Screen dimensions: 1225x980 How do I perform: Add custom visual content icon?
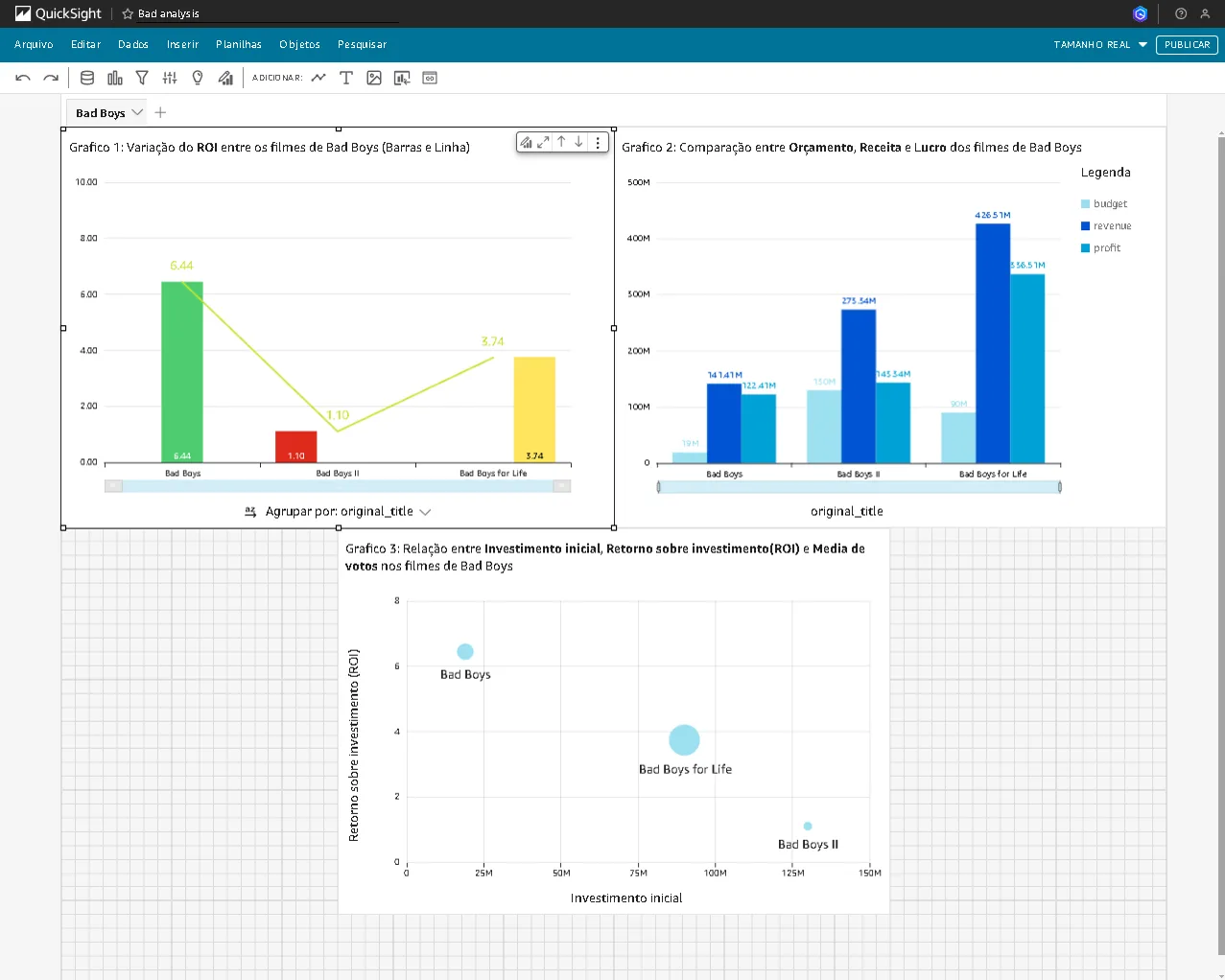pos(402,78)
